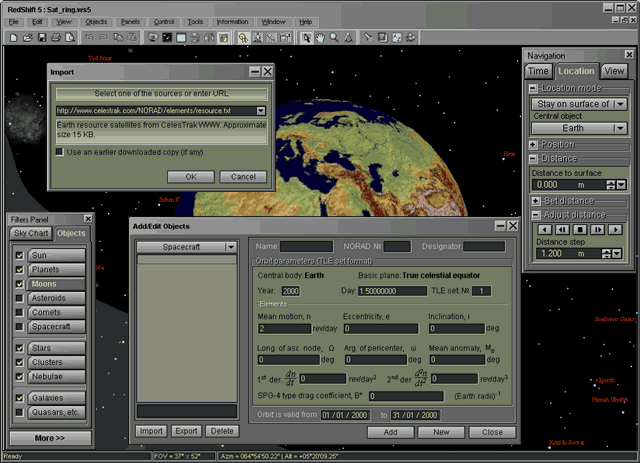Toggle the Spacecraft filter checkbox
640x463 pixels.
[x=19, y=326]
